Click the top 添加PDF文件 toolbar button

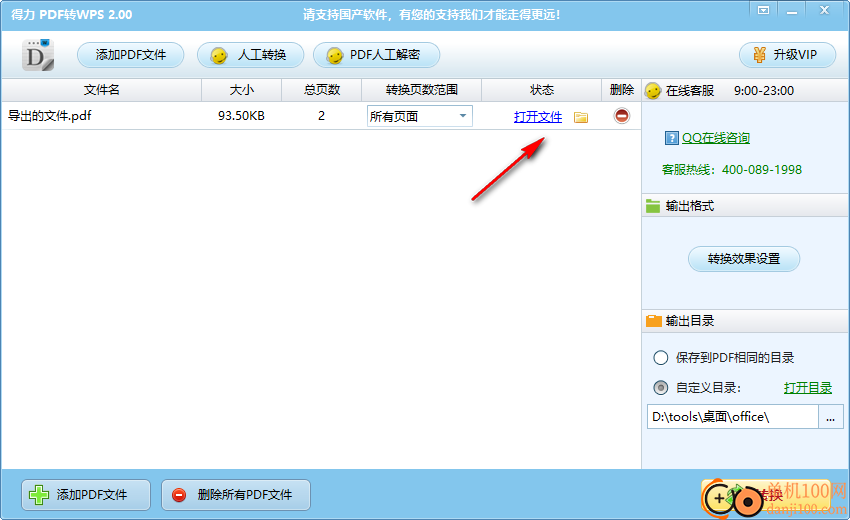131,55
